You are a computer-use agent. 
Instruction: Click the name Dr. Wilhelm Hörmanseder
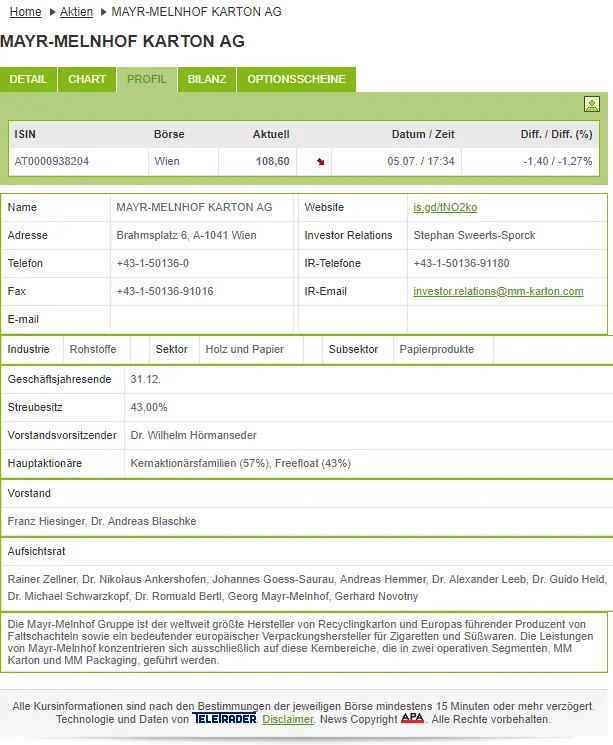[193, 435]
